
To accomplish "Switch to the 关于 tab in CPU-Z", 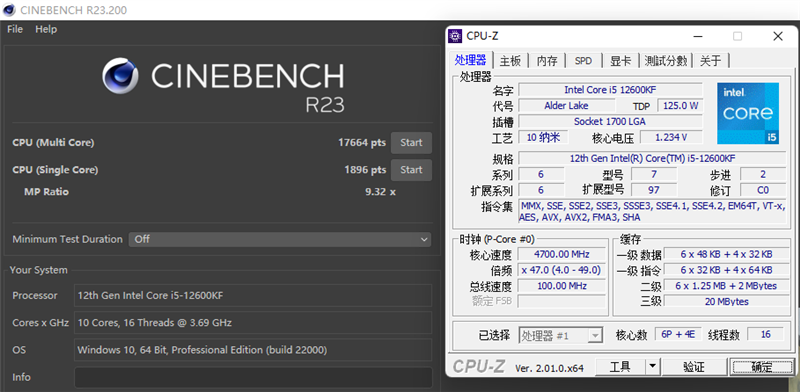I will (x=710, y=61).
